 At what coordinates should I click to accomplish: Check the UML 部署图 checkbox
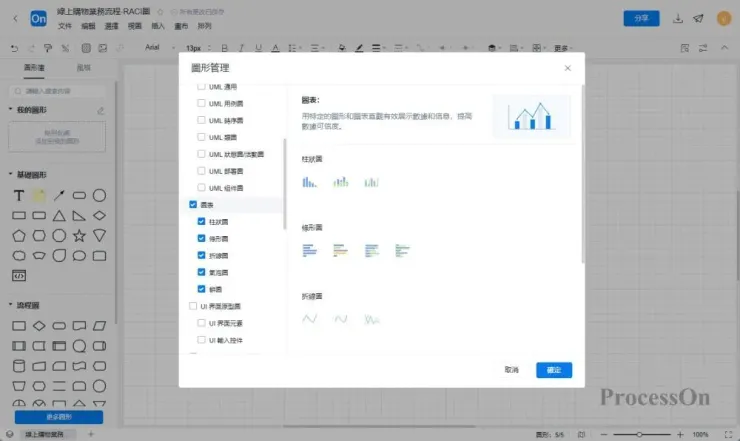pyautogui.click(x=201, y=171)
